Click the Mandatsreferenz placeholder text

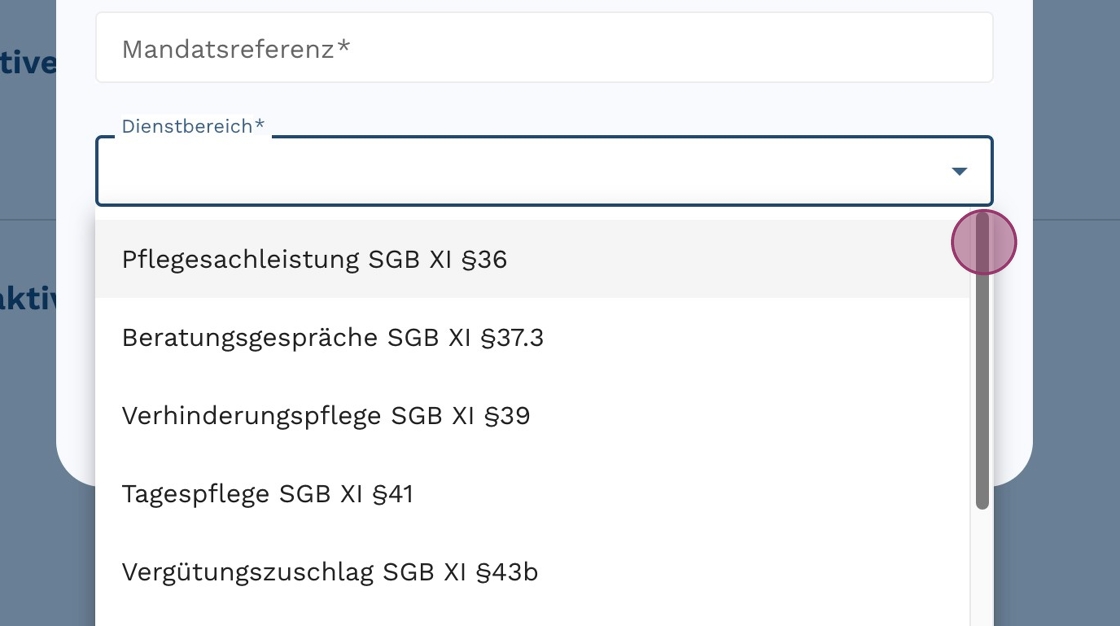point(236,49)
